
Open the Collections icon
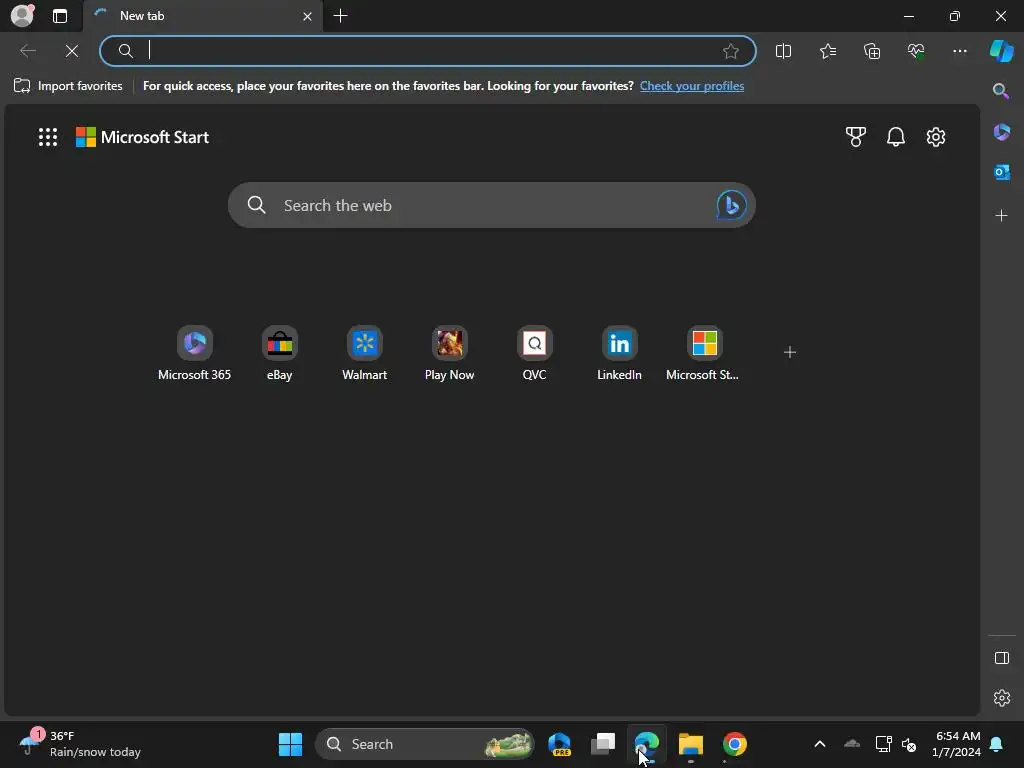pyautogui.click(x=872, y=51)
